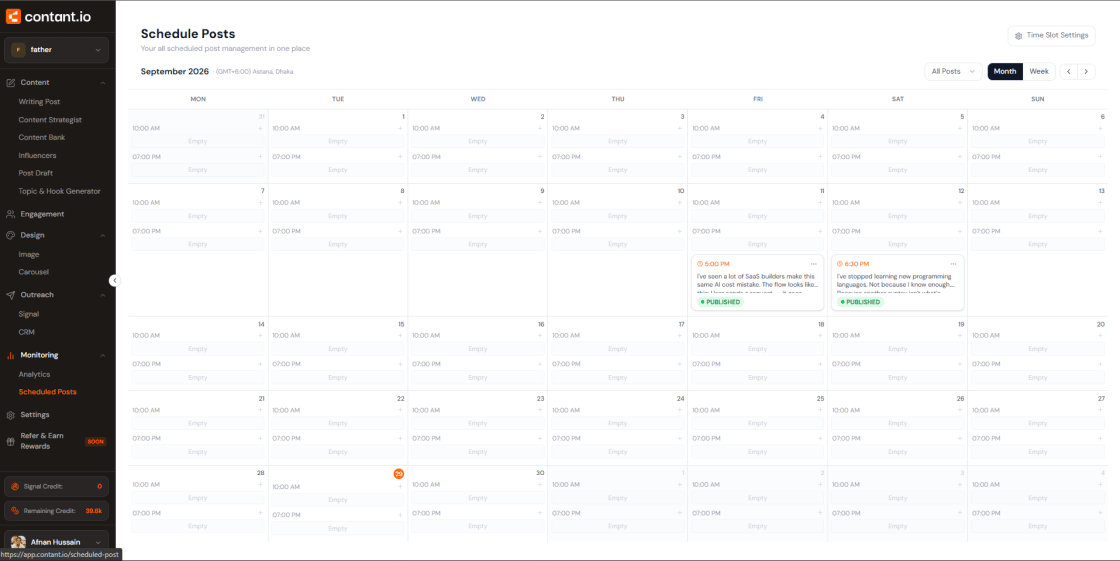This screenshot has width=1120, height=561.
Task: Add post at 10:00 AM on September 29
Action: (x=400, y=487)
